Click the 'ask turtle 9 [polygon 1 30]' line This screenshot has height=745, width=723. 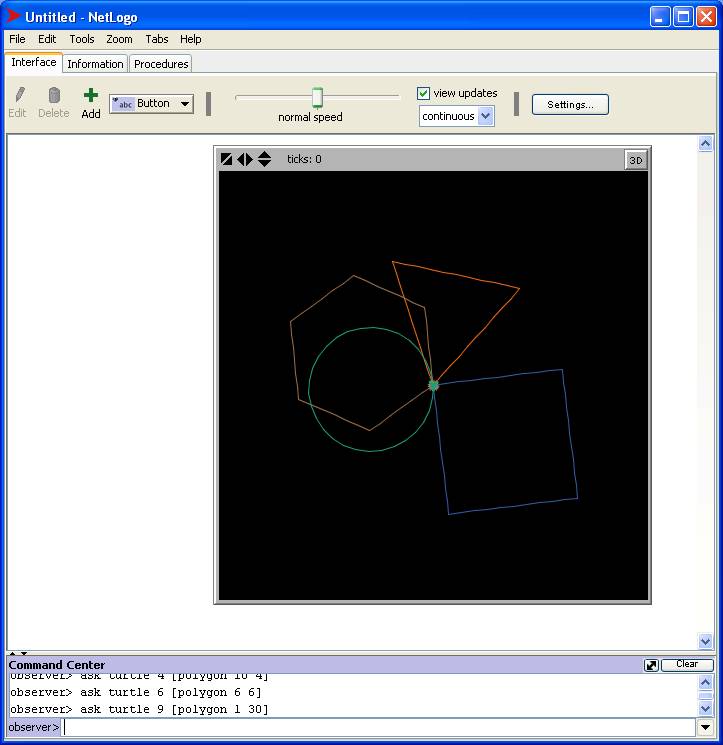174,709
